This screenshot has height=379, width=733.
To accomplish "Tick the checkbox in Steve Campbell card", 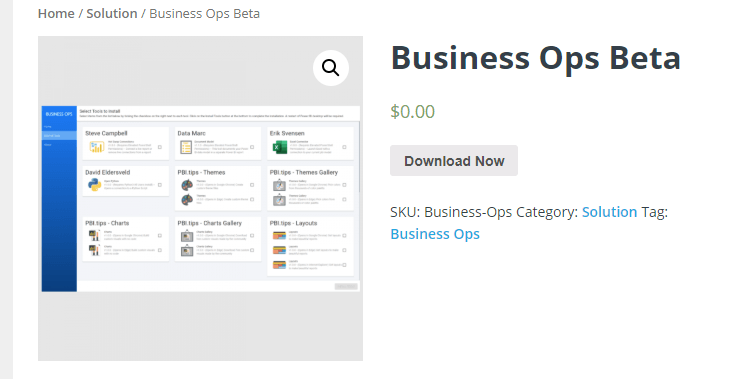I will [160, 147].
